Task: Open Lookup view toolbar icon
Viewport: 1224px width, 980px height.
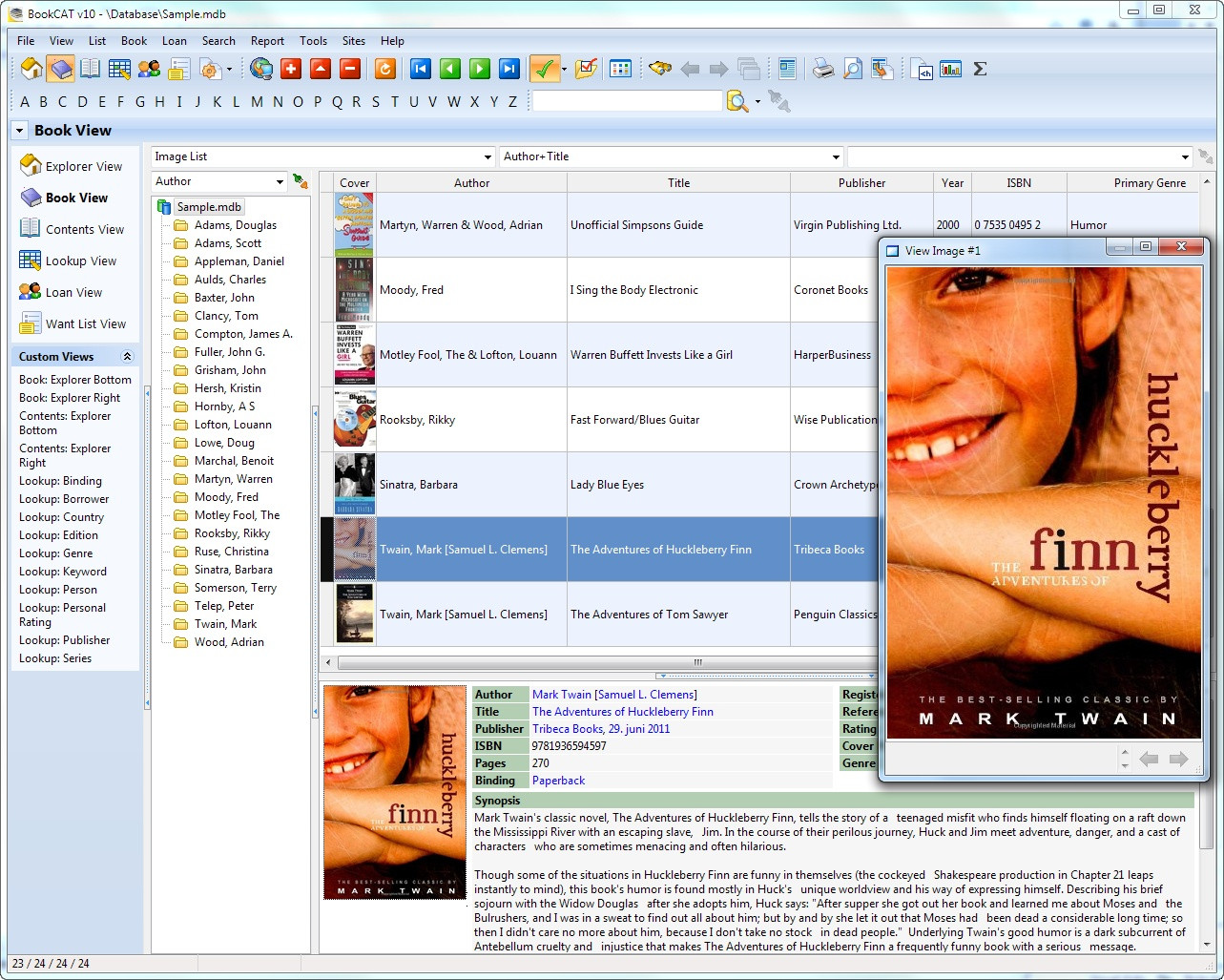Action: (x=119, y=69)
